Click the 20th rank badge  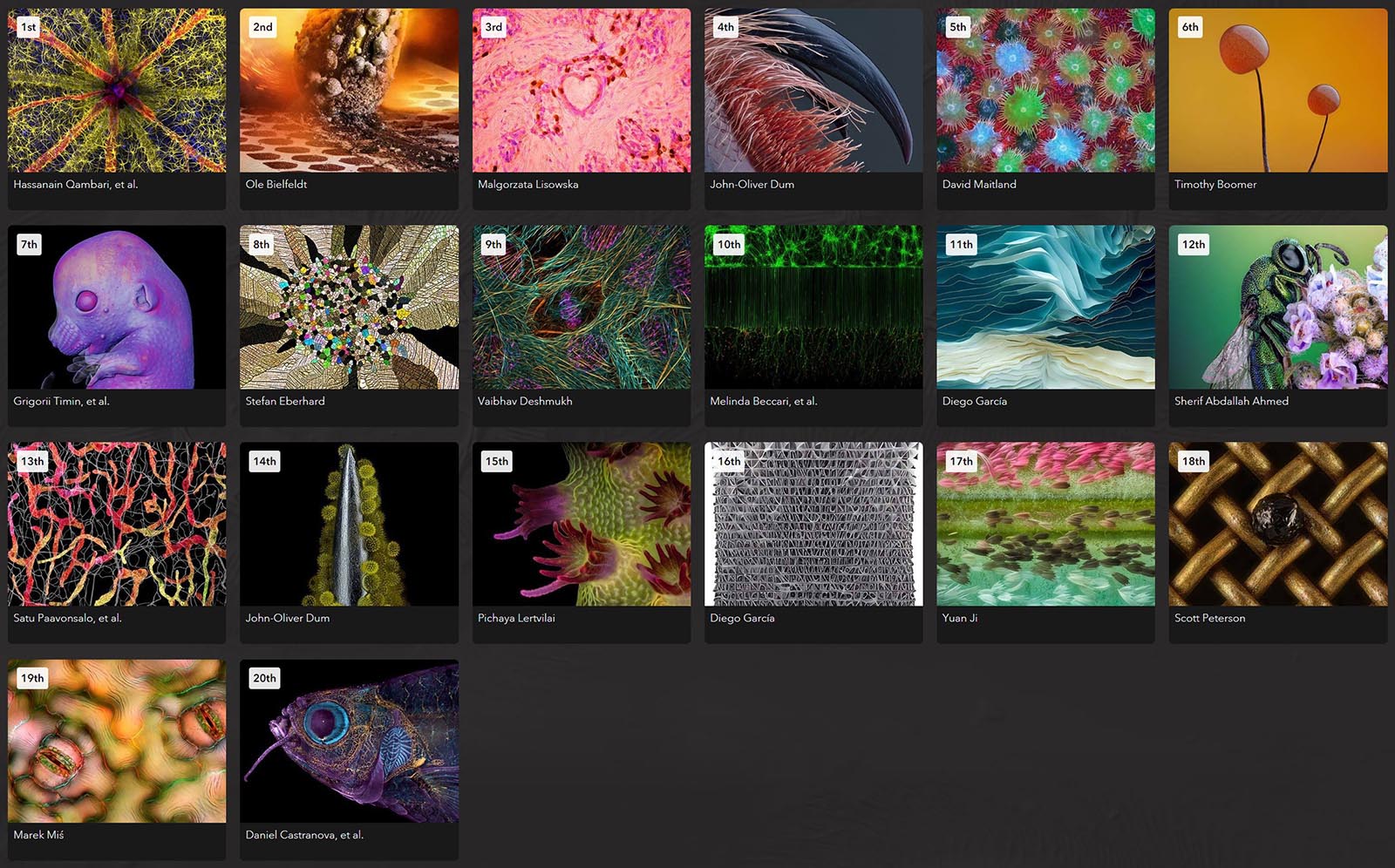(x=265, y=678)
